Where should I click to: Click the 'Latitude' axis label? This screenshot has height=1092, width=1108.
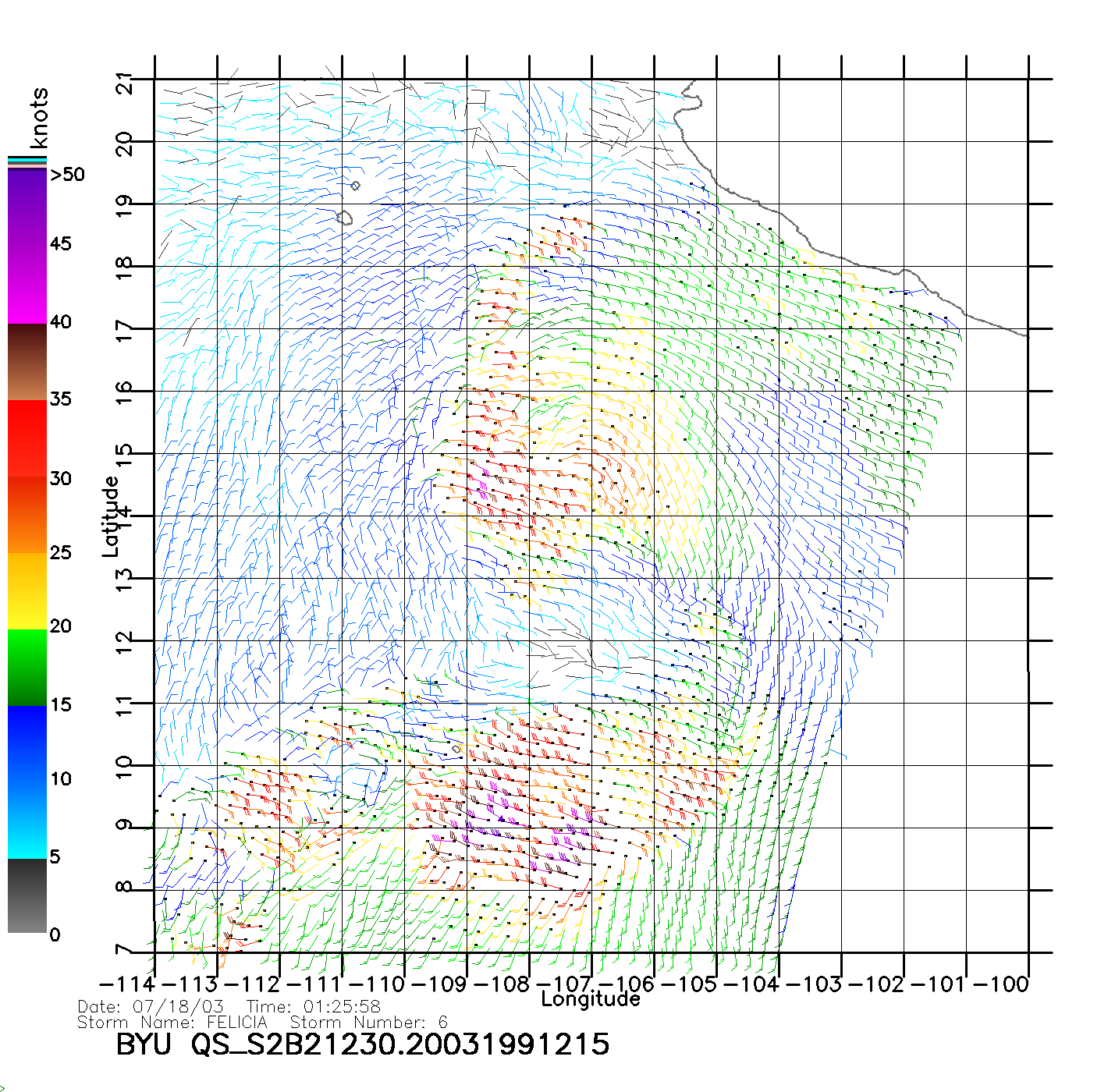point(111,516)
